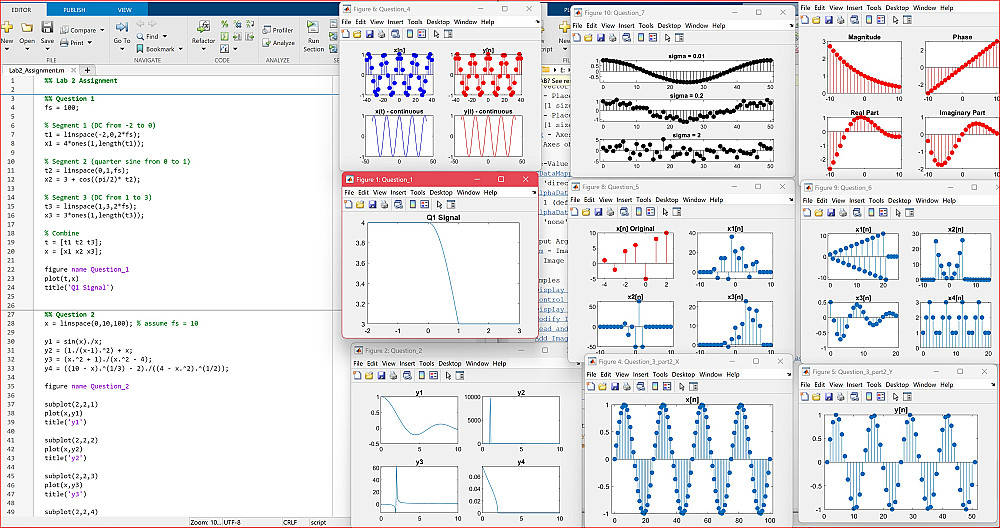Image resolution: width=1000 pixels, height=528 pixels.
Task: Click the Go To arrow icon
Action: pyautogui.click(x=122, y=27)
